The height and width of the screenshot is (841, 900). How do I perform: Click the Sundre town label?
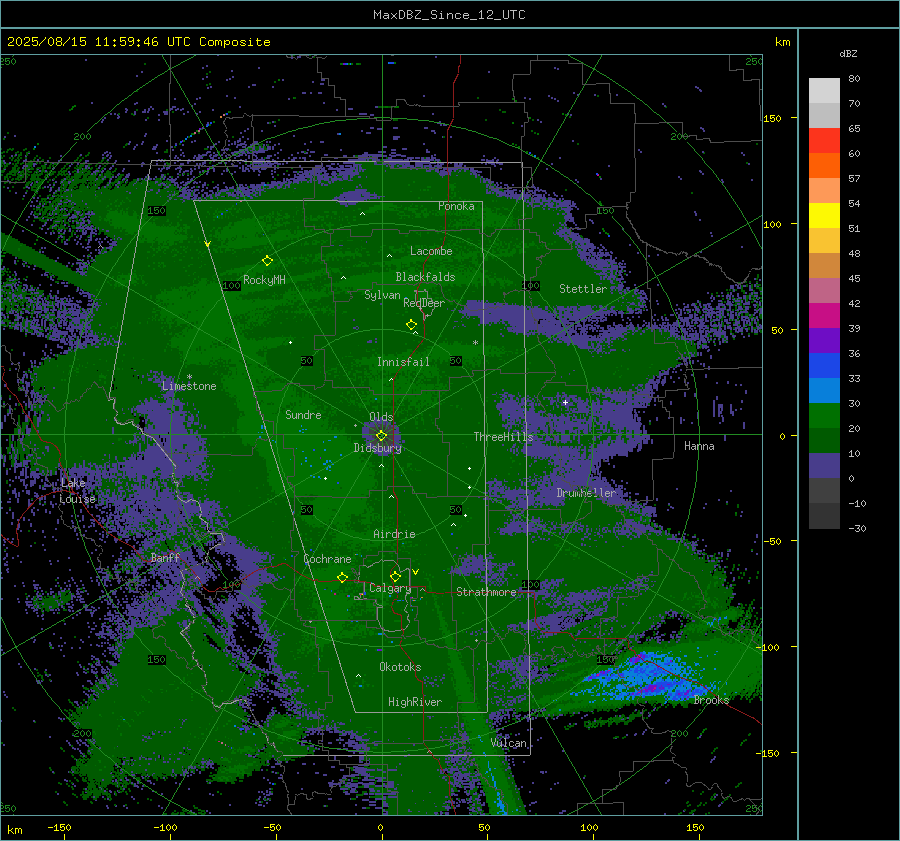point(303,415)
